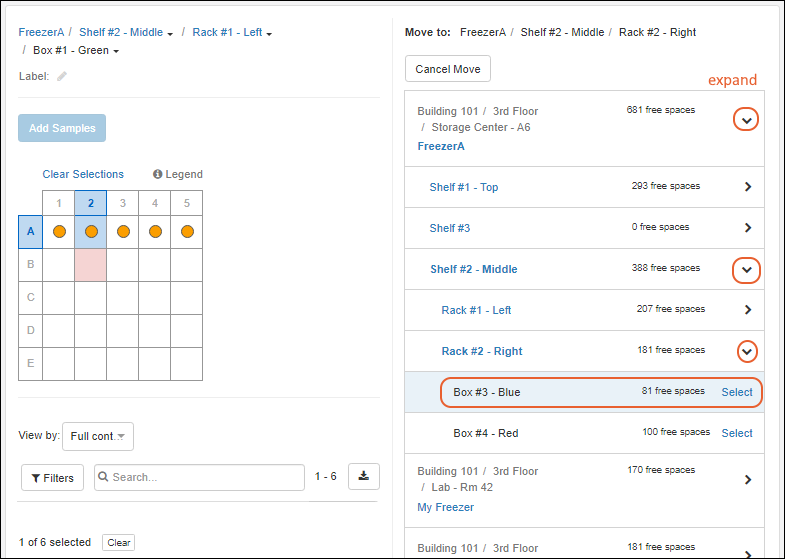
Task: Collapse the Shelf #2 - Middle chevron
Action: click(747, 270)
